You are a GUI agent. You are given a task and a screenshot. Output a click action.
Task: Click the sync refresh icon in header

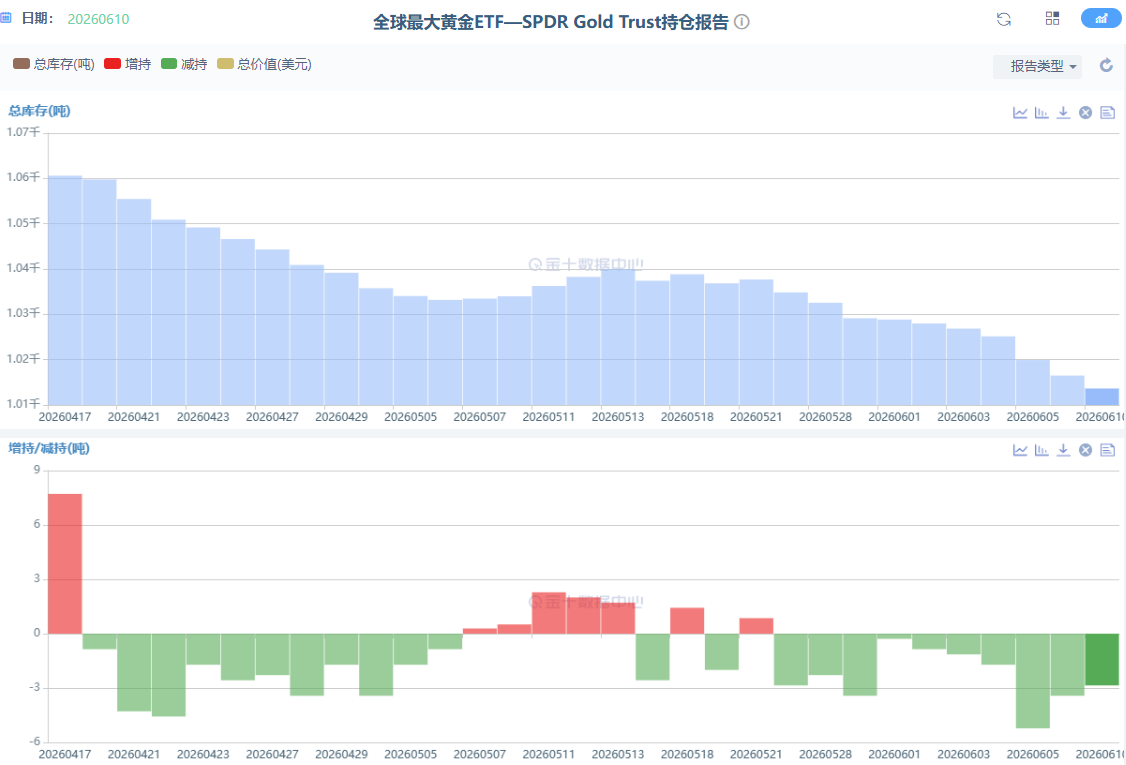tap(1004, 19)
